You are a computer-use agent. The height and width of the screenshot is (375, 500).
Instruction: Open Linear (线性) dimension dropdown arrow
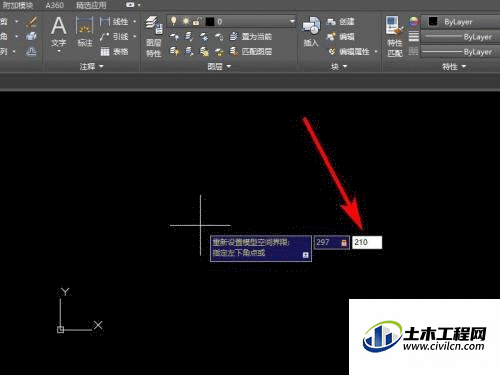[x=135, y=22]
